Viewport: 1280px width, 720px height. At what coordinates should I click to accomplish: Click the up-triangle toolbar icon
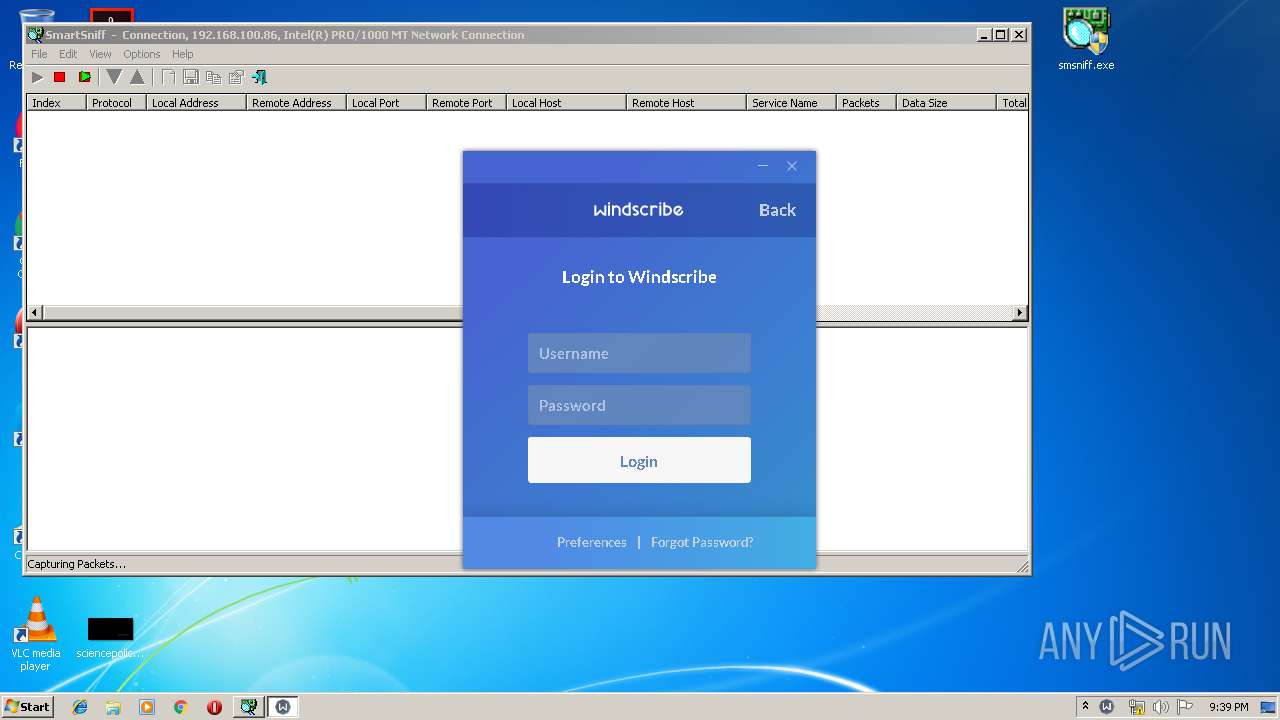click(x=137, y=77)
